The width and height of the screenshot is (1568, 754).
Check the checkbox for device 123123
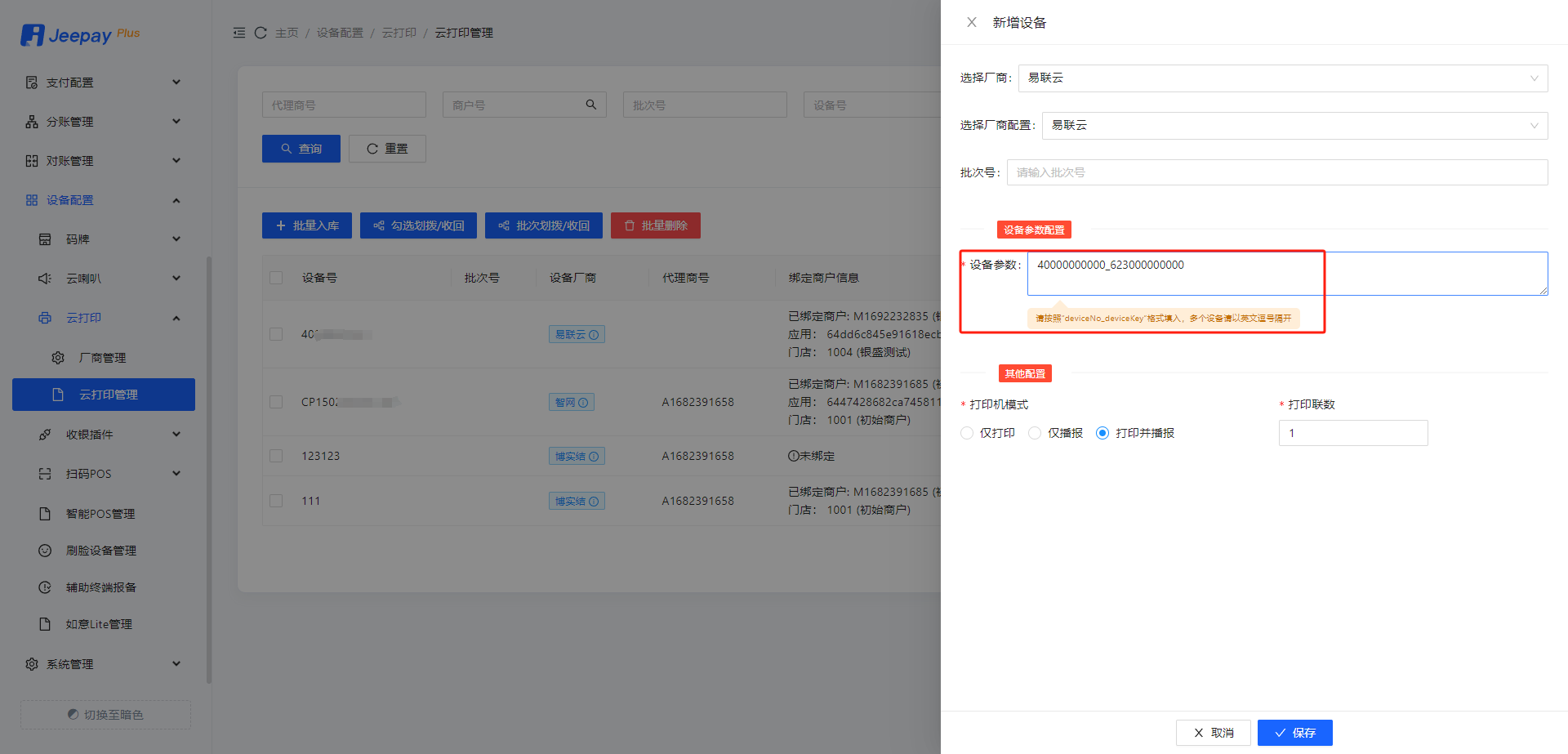tap(276, 456)
